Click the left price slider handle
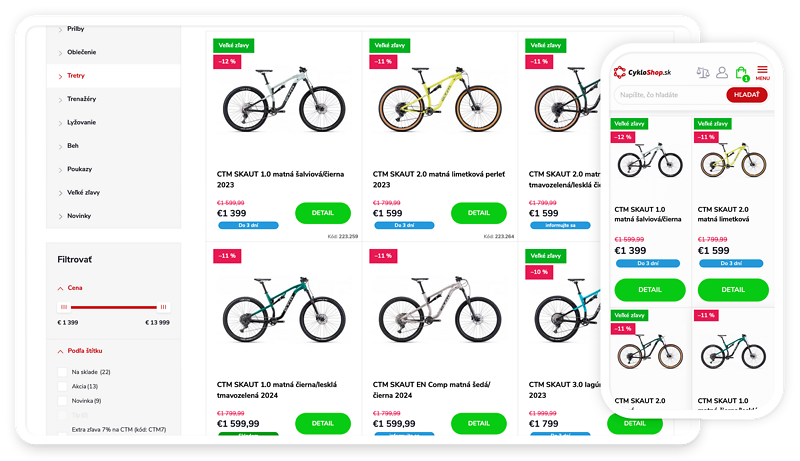The image size is (800, 461). [x=63, y=307]
